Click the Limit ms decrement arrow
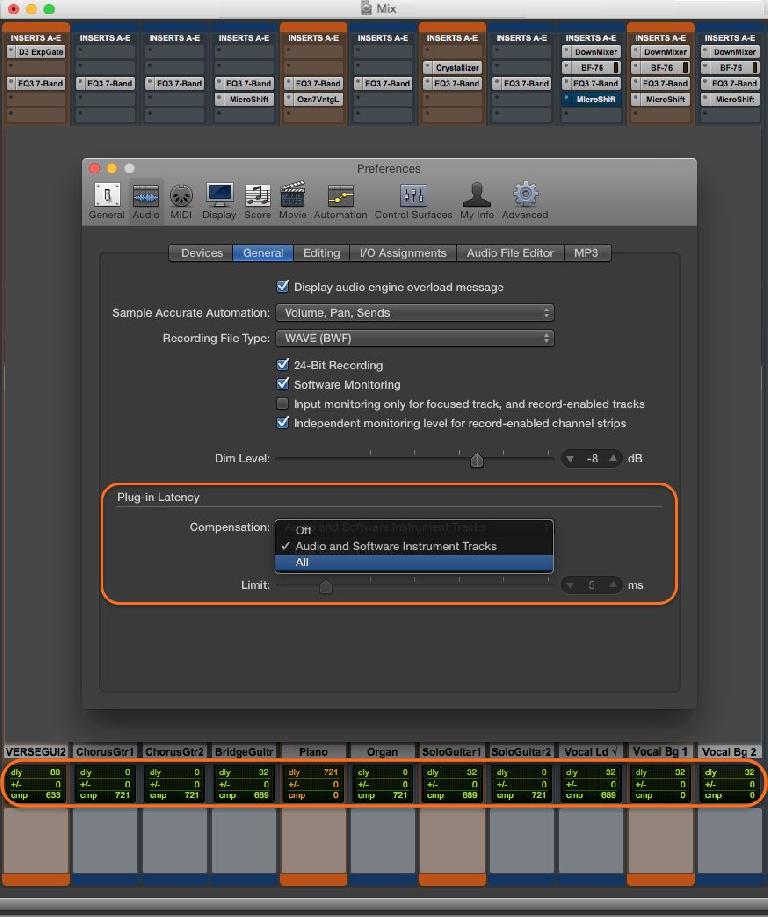Image resolution: width=768 pixels, height=917 pixels. coord(570,585)
